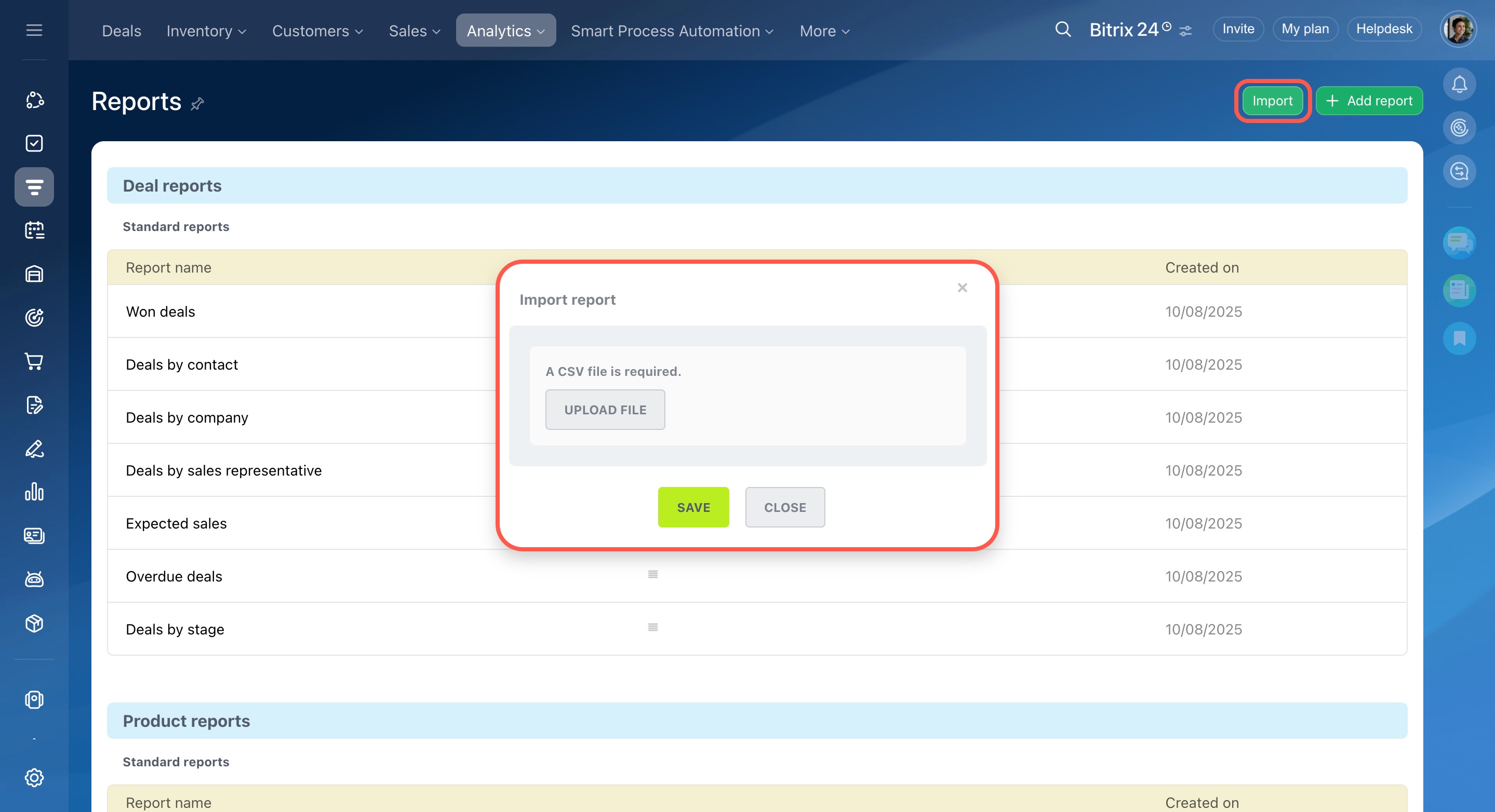
Task: Click the blue bookmark circle icon
Action: click(1459, 337)
